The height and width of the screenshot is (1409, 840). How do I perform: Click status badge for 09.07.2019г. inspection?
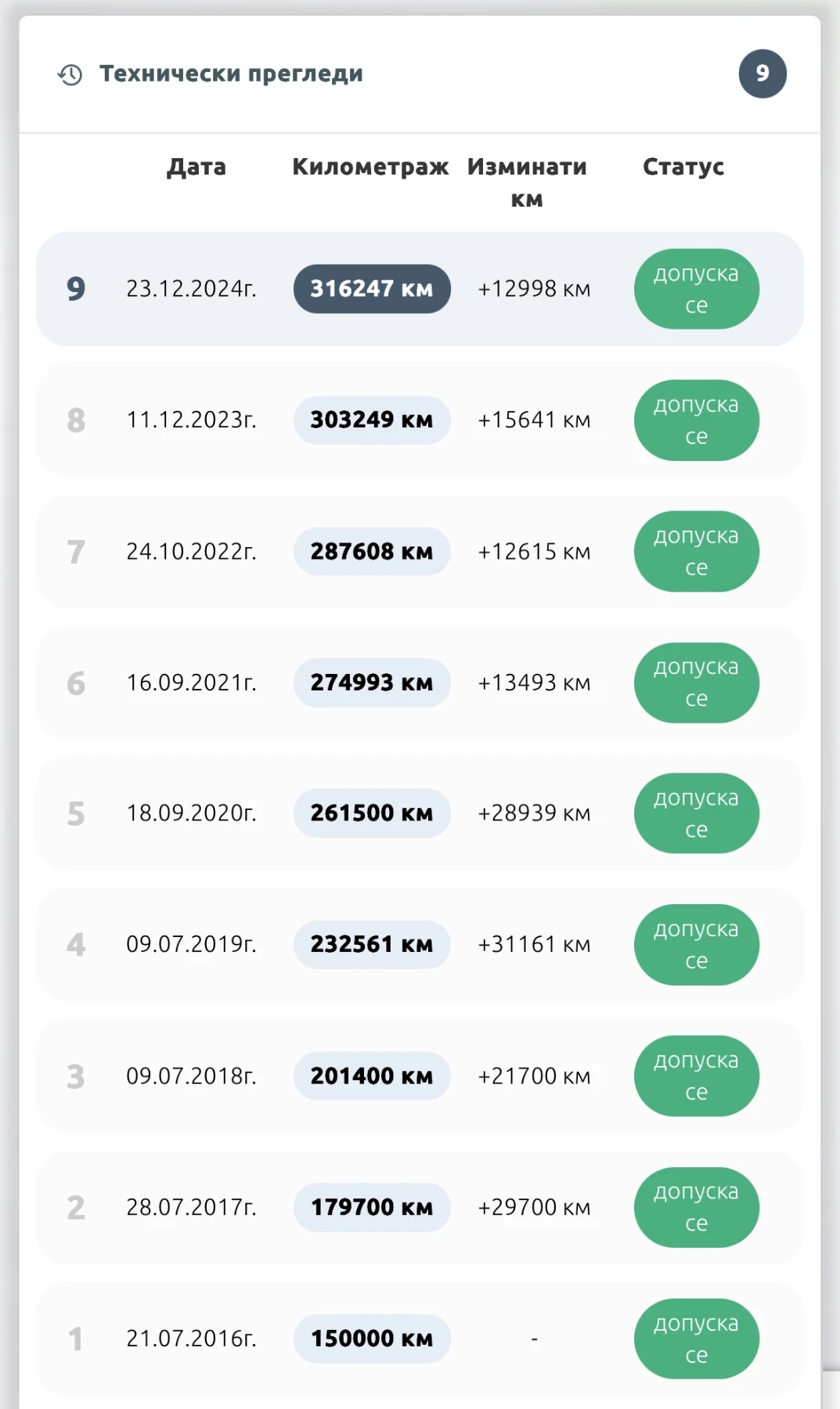(x=696, y=945)
